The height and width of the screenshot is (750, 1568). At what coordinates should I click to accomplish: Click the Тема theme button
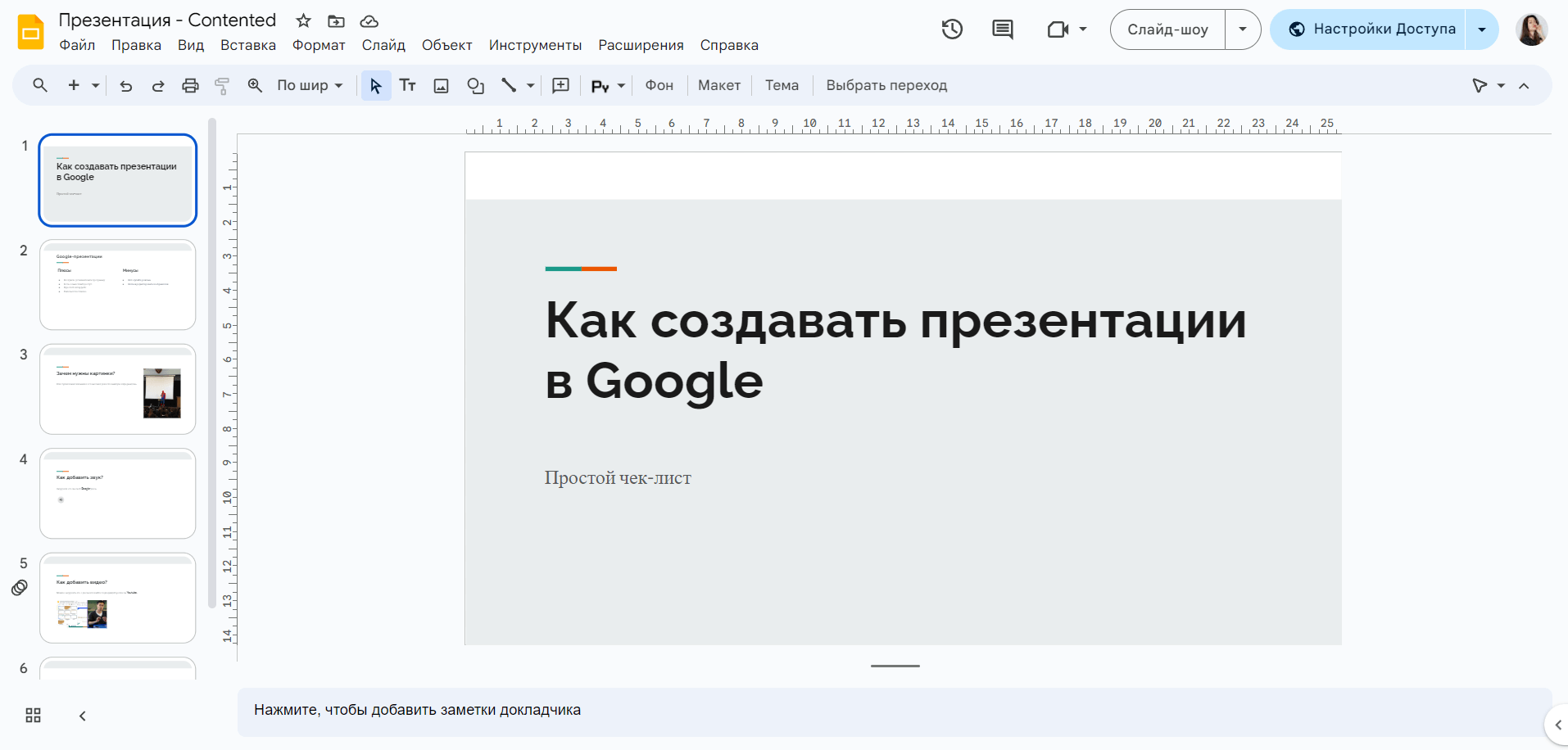782,85
